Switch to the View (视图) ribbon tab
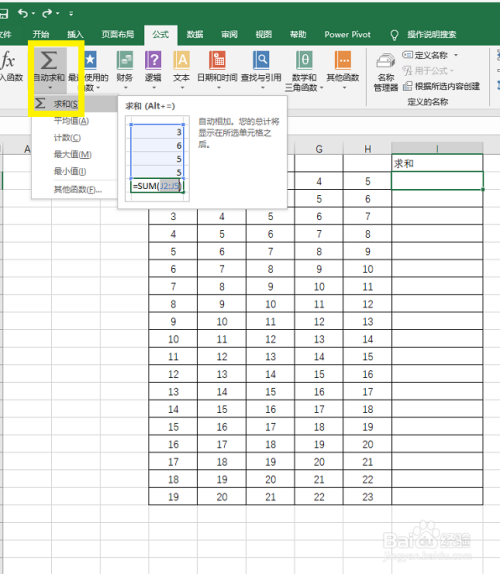The width and height of the screenshot is (500, 574). point(264,35)
